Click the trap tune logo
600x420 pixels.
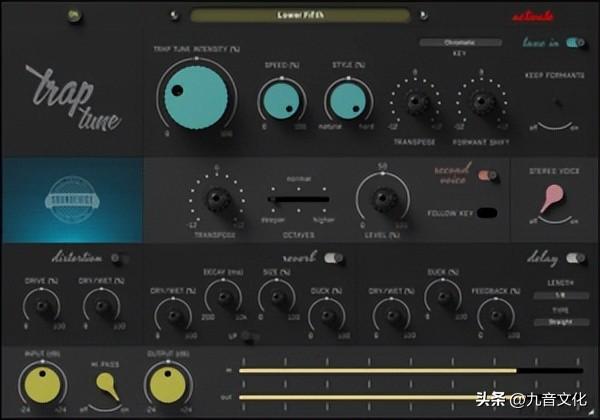[x=73, y=98]
